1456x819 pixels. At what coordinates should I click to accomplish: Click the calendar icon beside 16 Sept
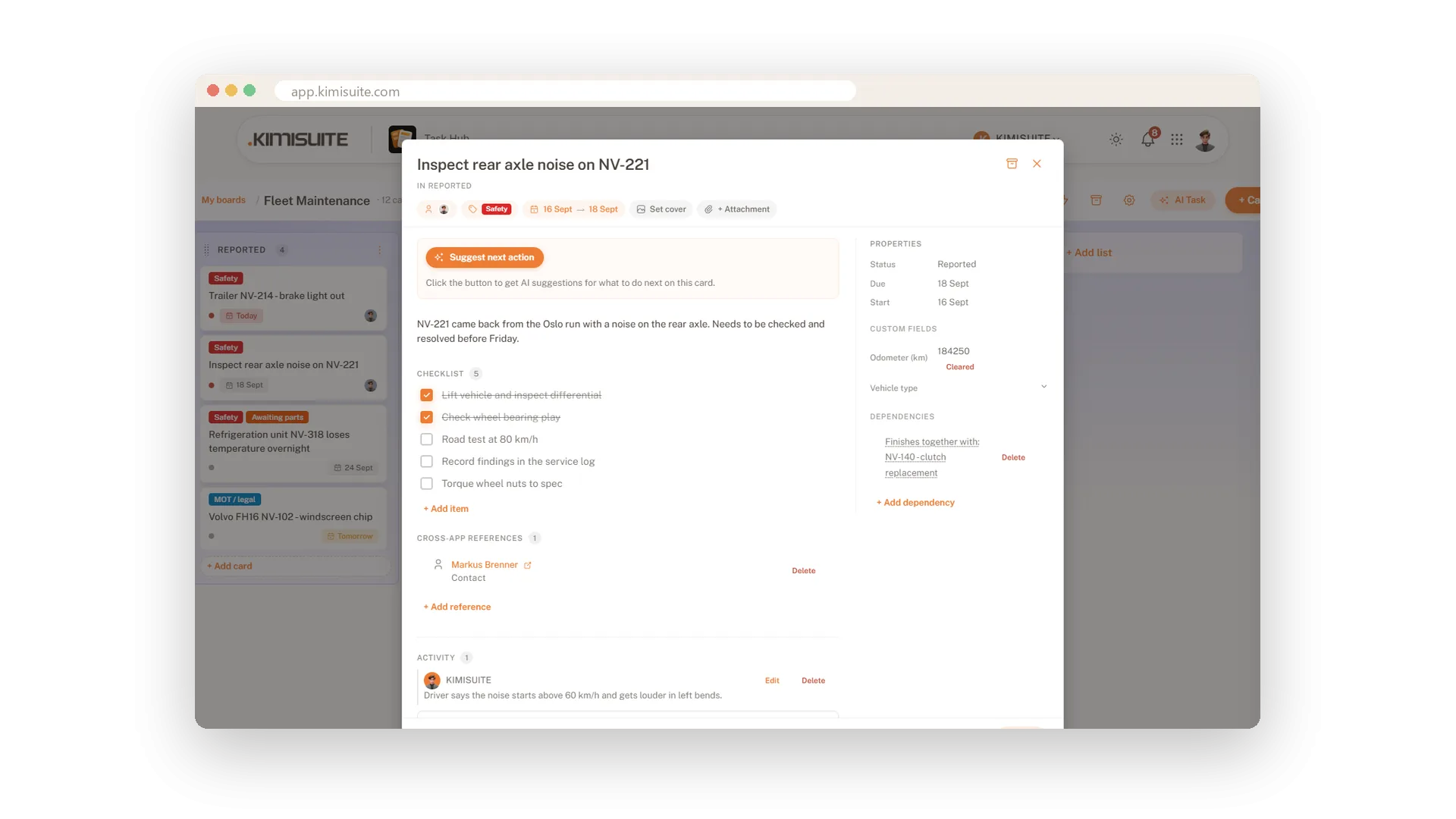tap(534, 209)
